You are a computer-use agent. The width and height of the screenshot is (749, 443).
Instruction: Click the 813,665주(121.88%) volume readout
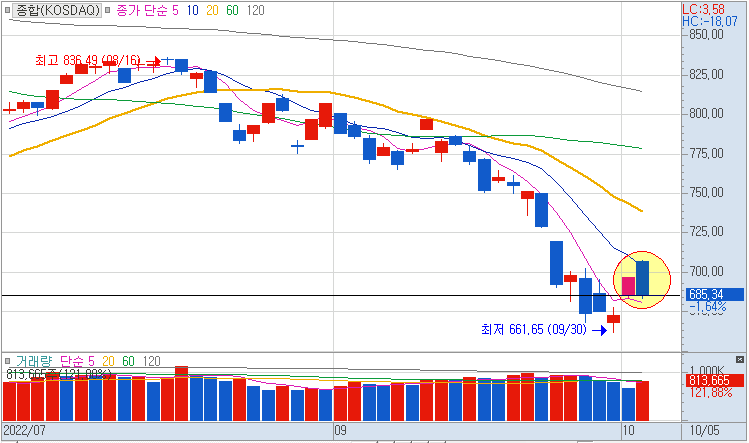point(59,374)
